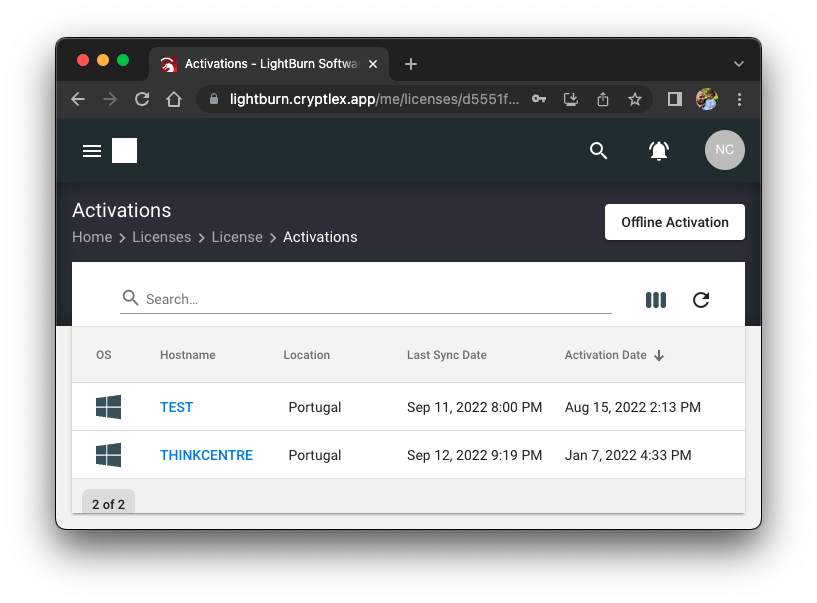This screenshot has width=817, height=603.
Task: Open the Chrome profile menu via avatar
Action: click(x=707, y=99)
